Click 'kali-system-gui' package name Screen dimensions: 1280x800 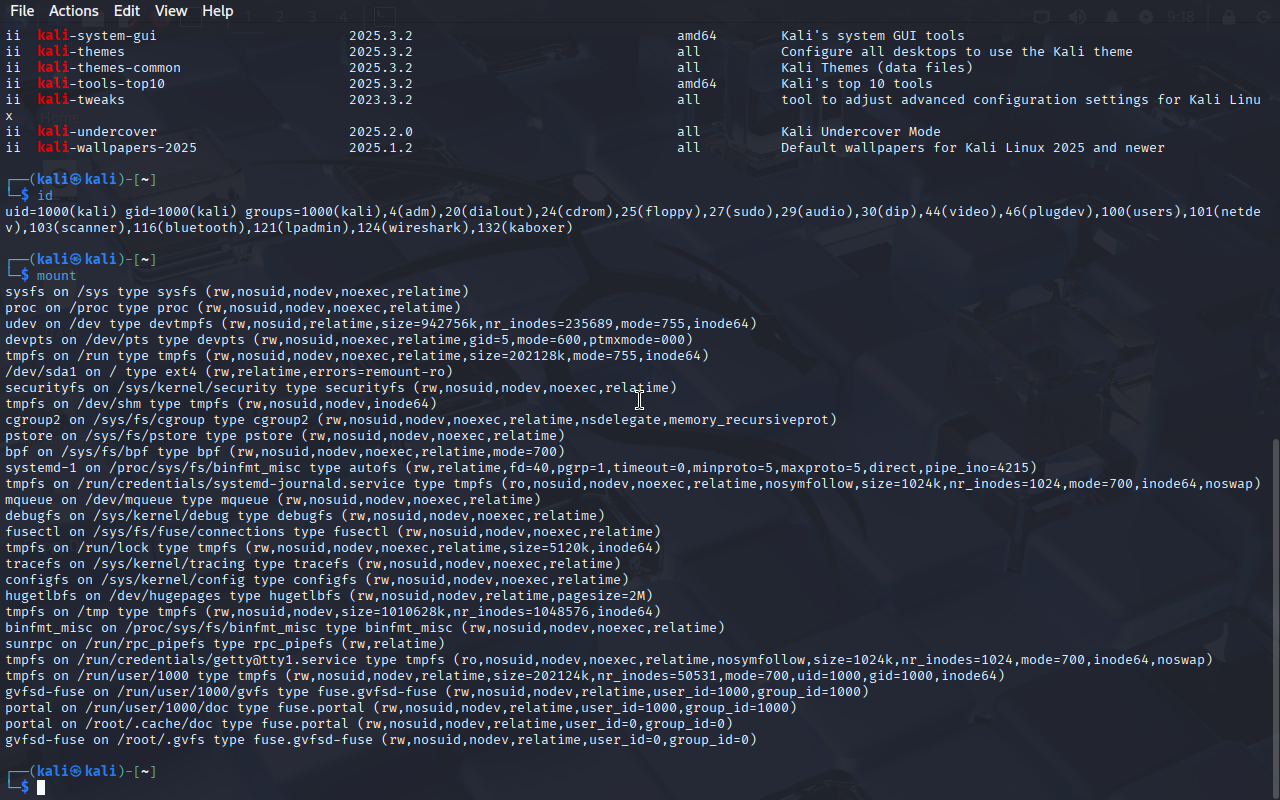[x=97, y=36]
